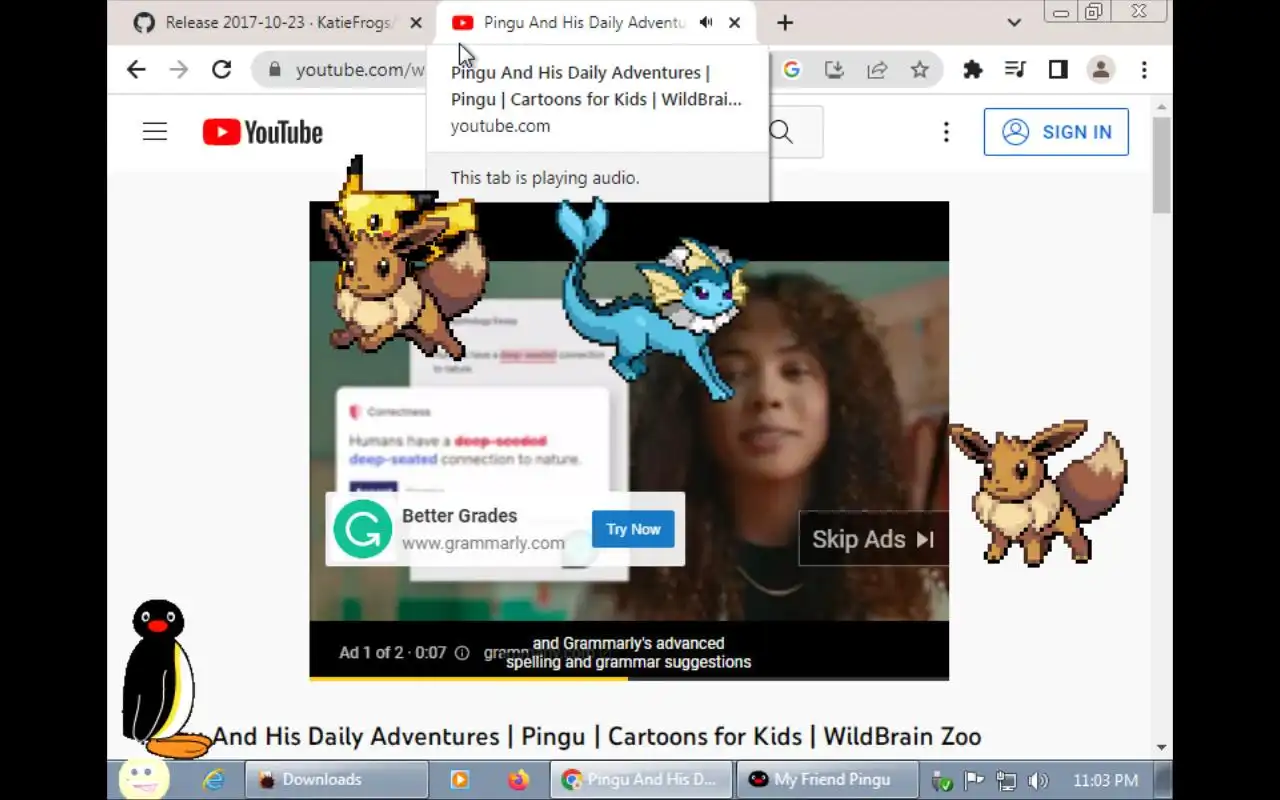The image size is (1280, 800).
Task: Click the Show desktop strip
Action: 1163,780
